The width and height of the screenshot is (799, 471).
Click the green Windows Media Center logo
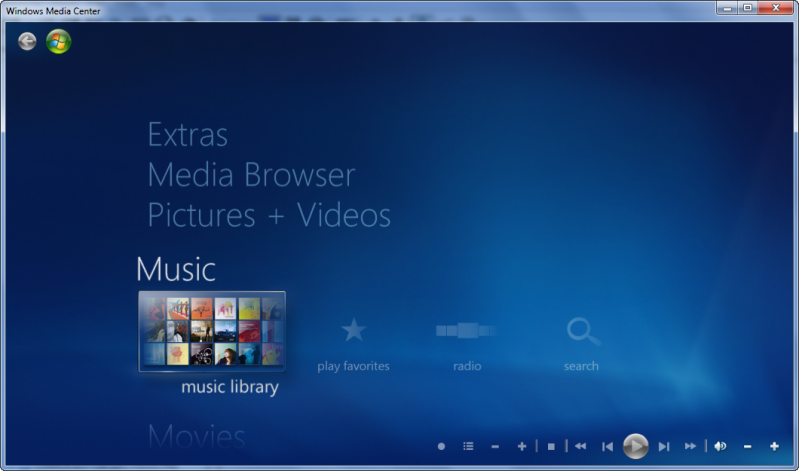tap(59, 41)
